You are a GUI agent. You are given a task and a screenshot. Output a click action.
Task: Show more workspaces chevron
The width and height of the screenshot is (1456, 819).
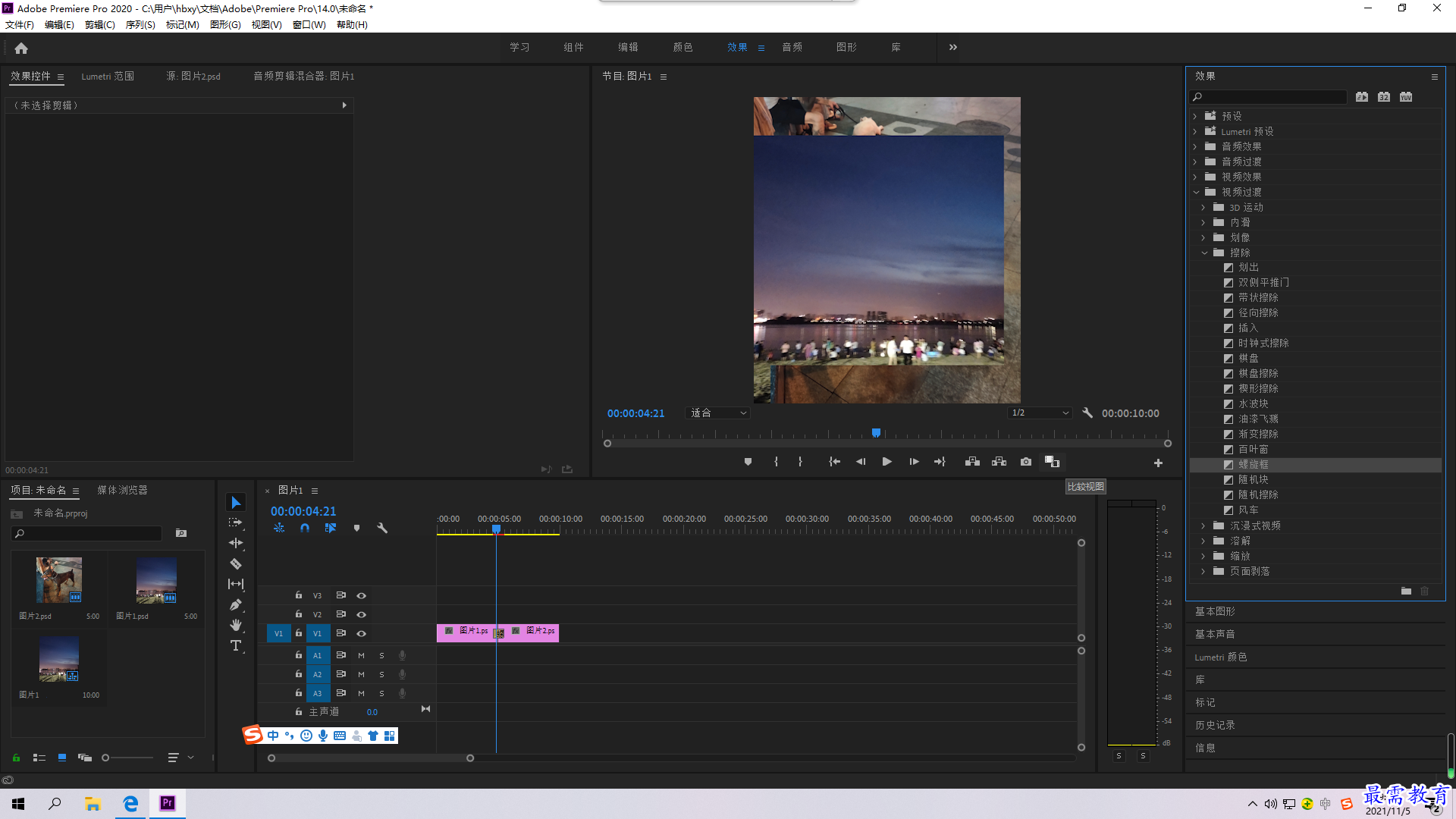(x=953, y=47)
